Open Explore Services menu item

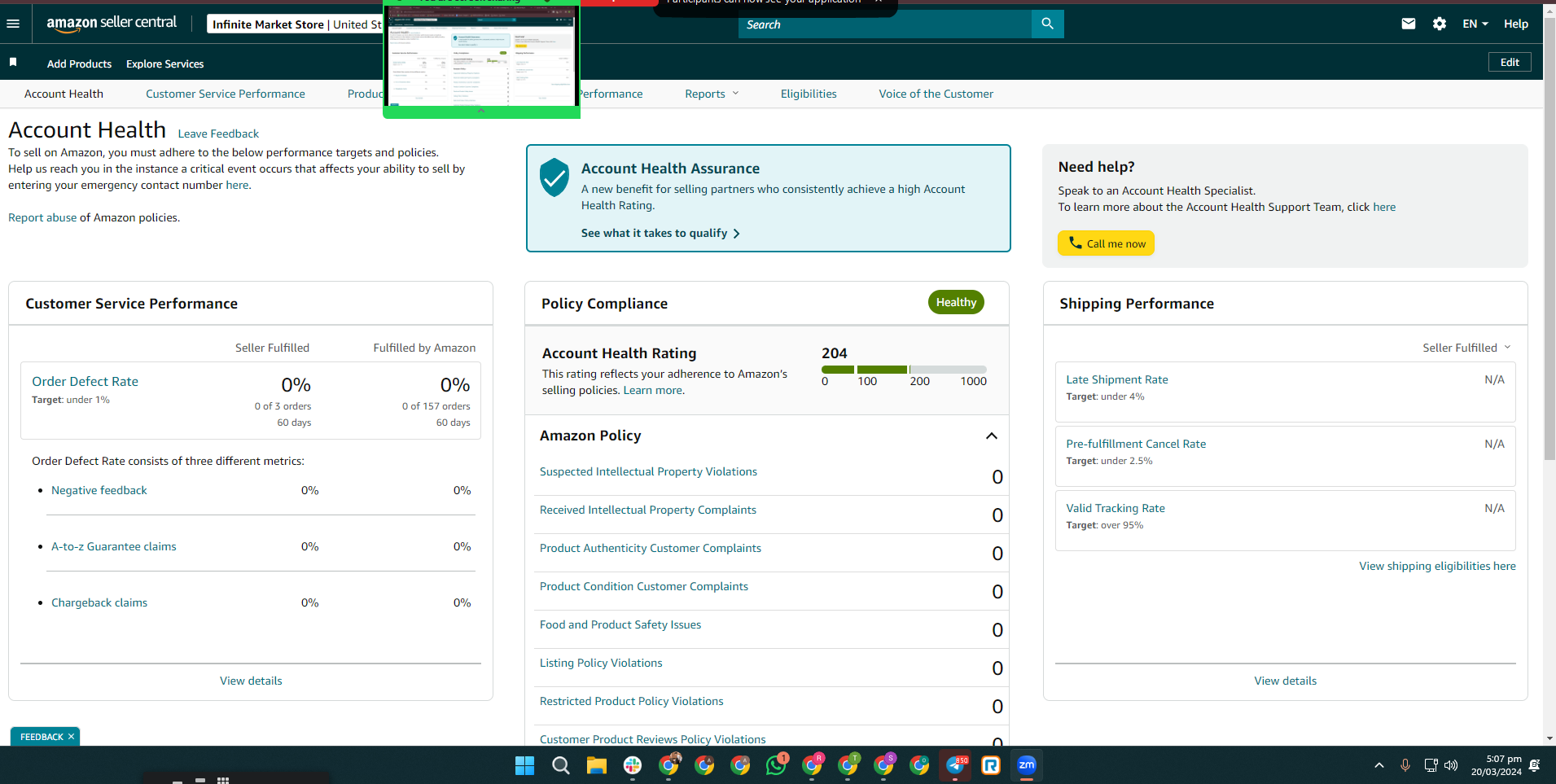pyautogui.click(x=164, y=64)
